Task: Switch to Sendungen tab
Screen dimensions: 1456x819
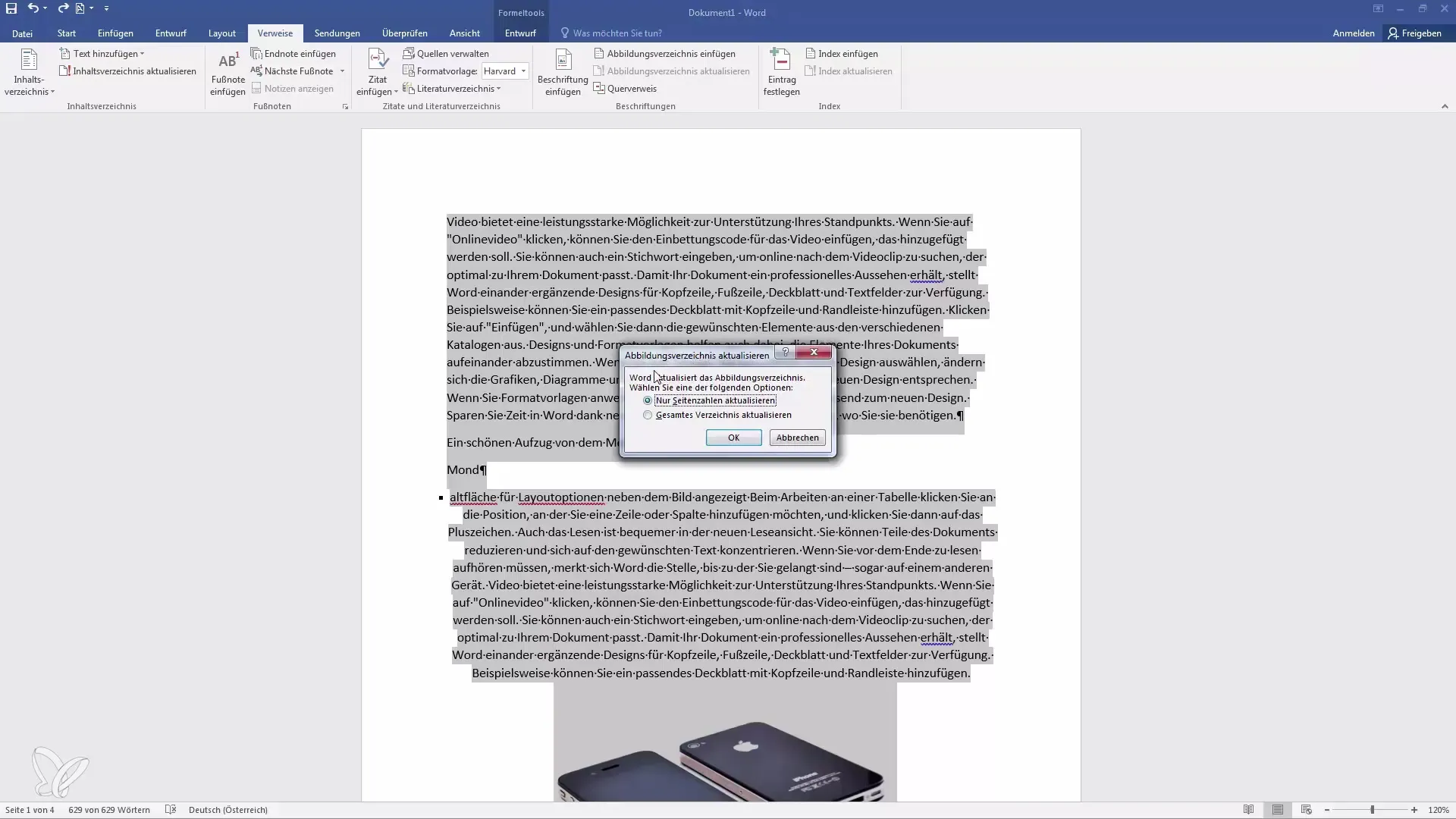Action: pyautogui.click(x=337, y=33)
